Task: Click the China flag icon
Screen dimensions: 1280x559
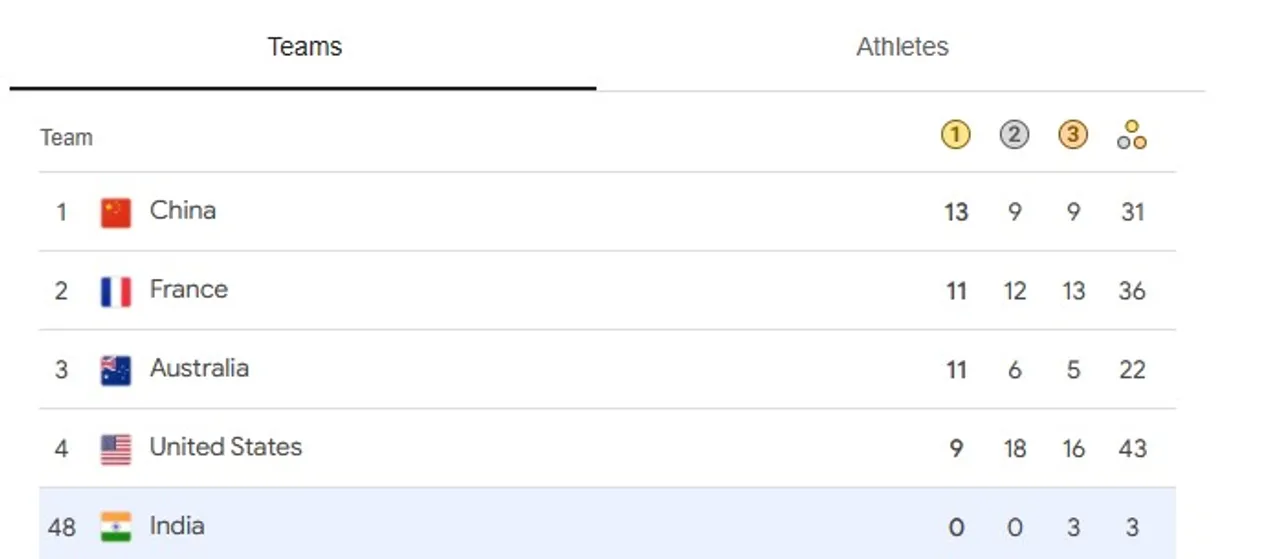Action: click(116, 212)
